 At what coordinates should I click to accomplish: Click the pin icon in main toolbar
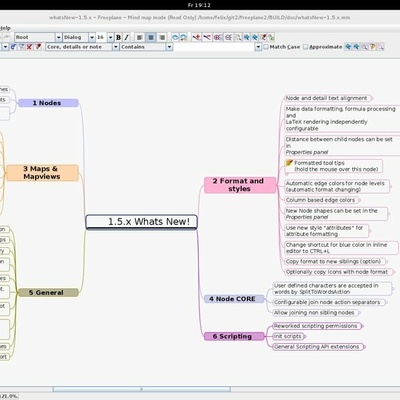(x=263, y=37)
